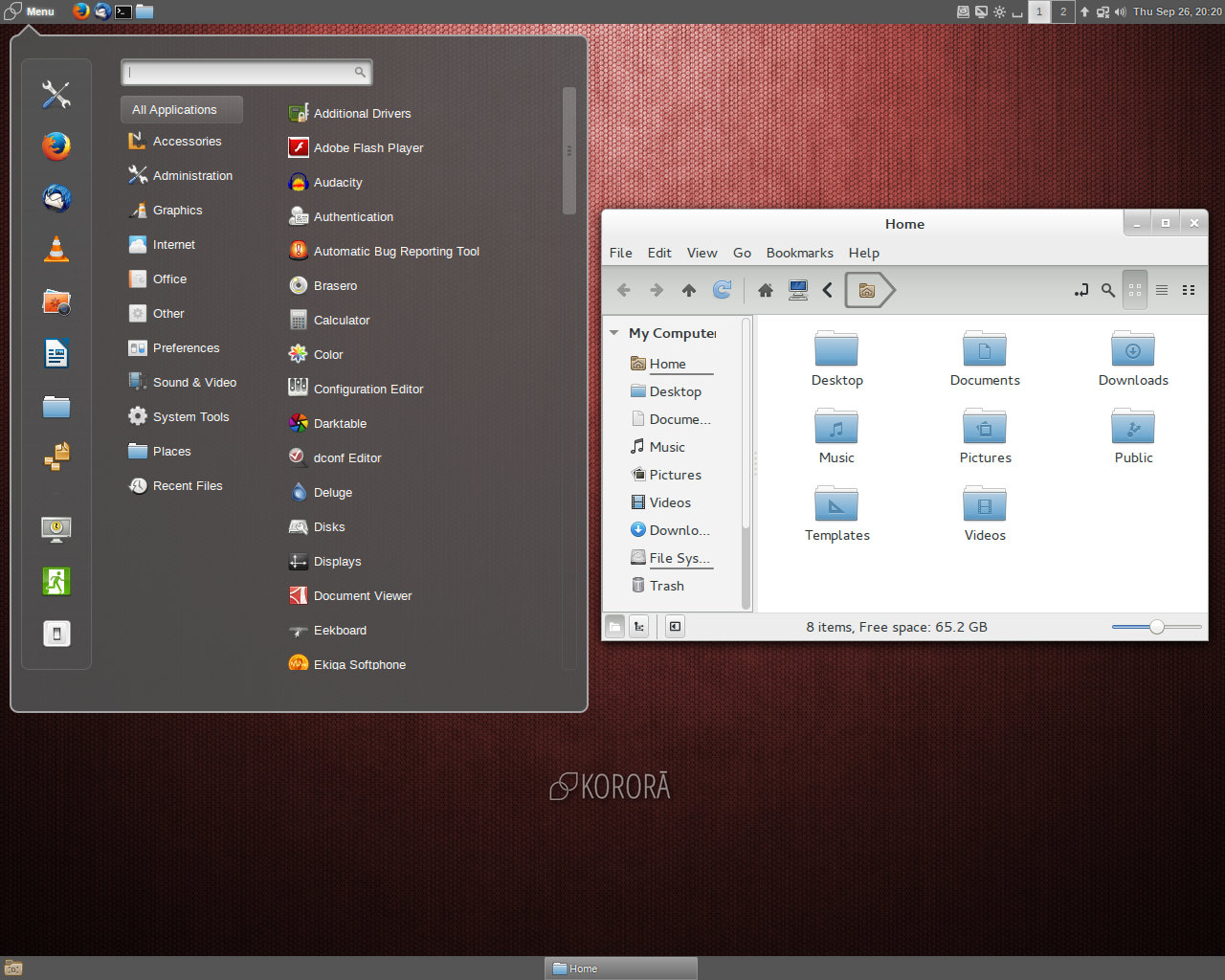
Task: Open the Bookmarks menu
Action: tap(799, 253)
